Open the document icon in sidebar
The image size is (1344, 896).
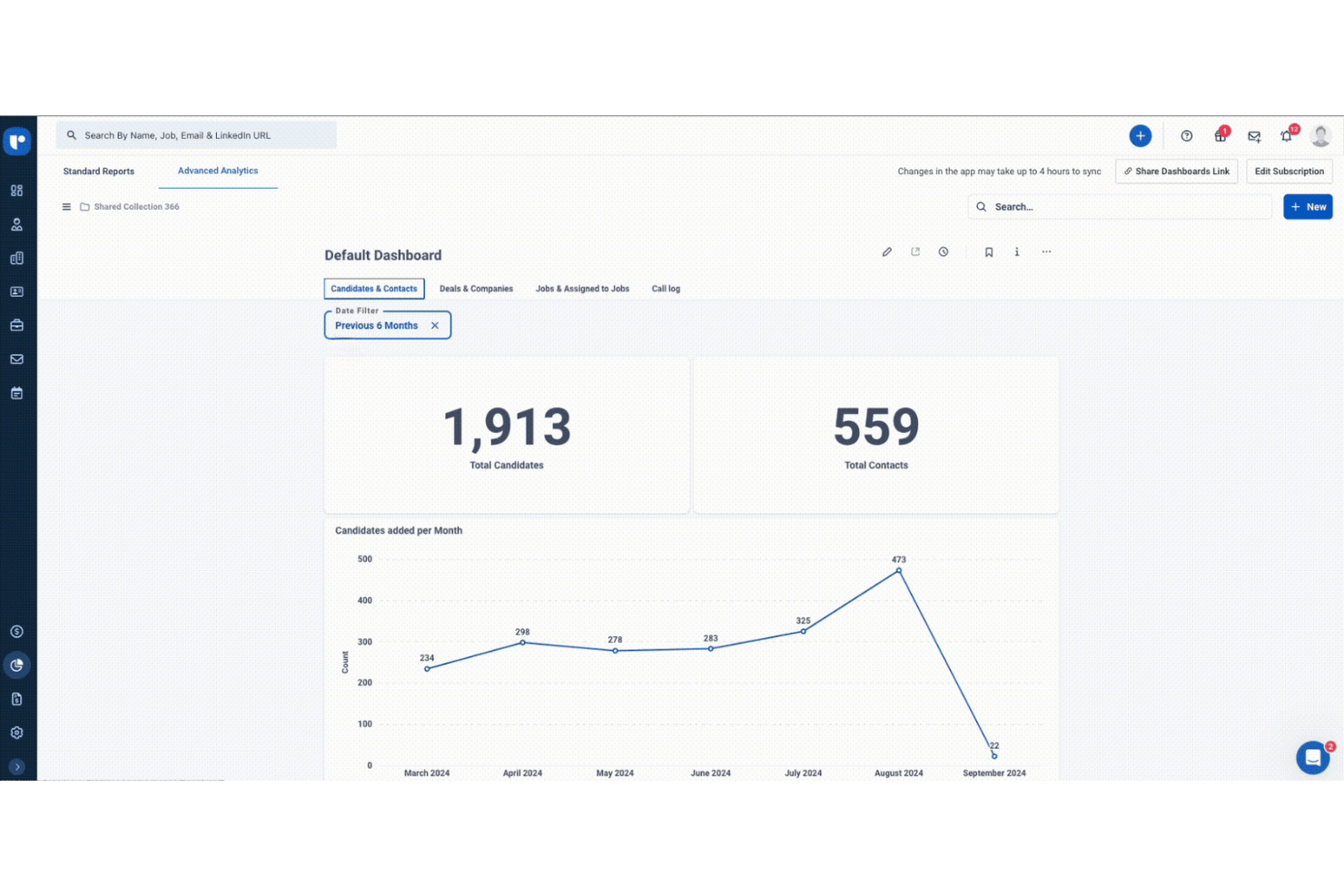(x=16, y=699)
